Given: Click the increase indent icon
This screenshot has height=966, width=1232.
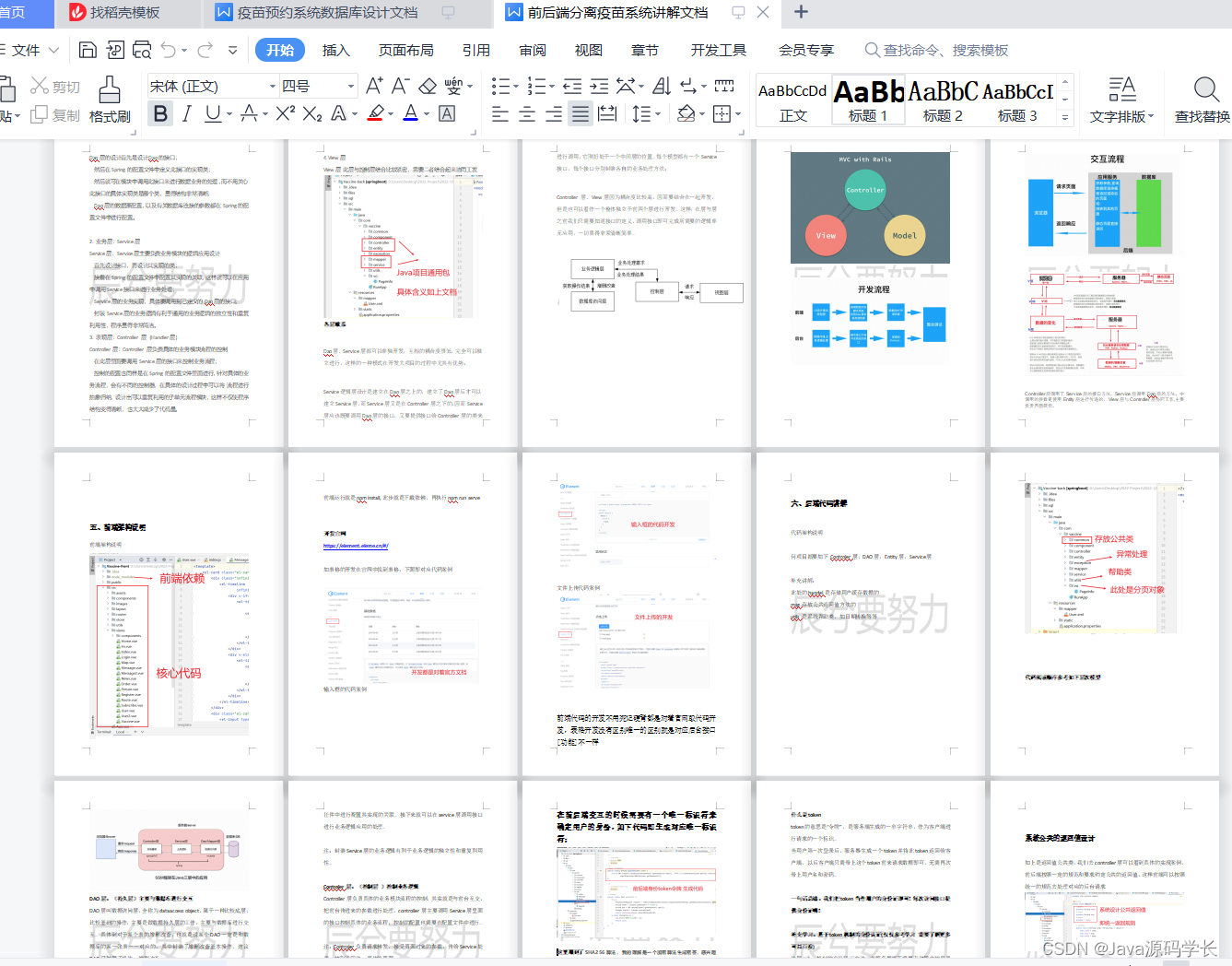Looking at the screenshot, I should coord(599,86).
